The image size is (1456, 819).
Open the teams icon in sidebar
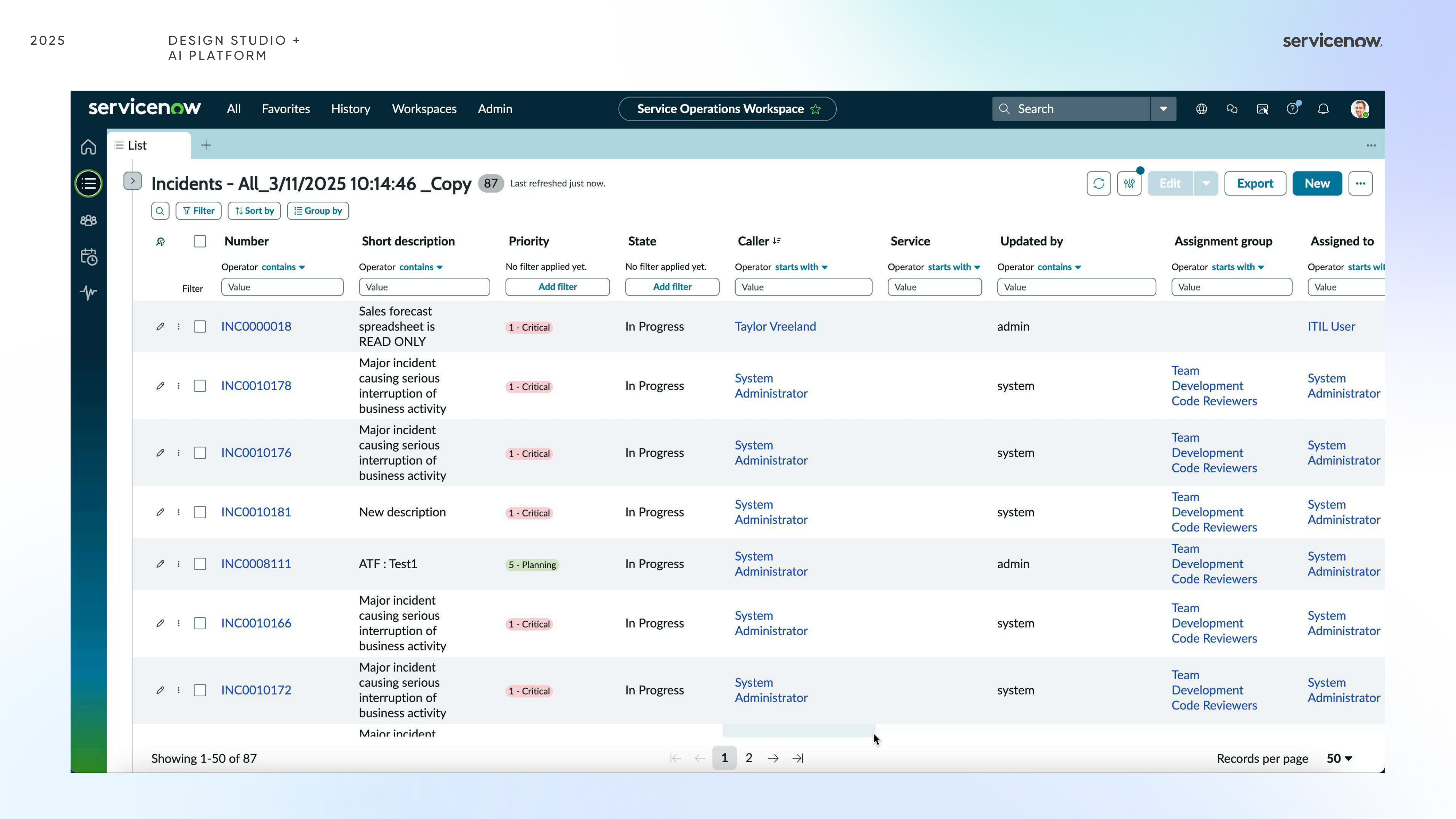pyautogui.click(x=88, y=221)
